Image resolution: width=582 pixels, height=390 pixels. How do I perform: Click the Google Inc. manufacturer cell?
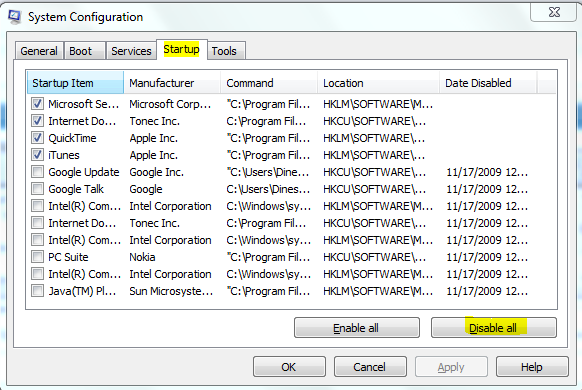point(156,172)
